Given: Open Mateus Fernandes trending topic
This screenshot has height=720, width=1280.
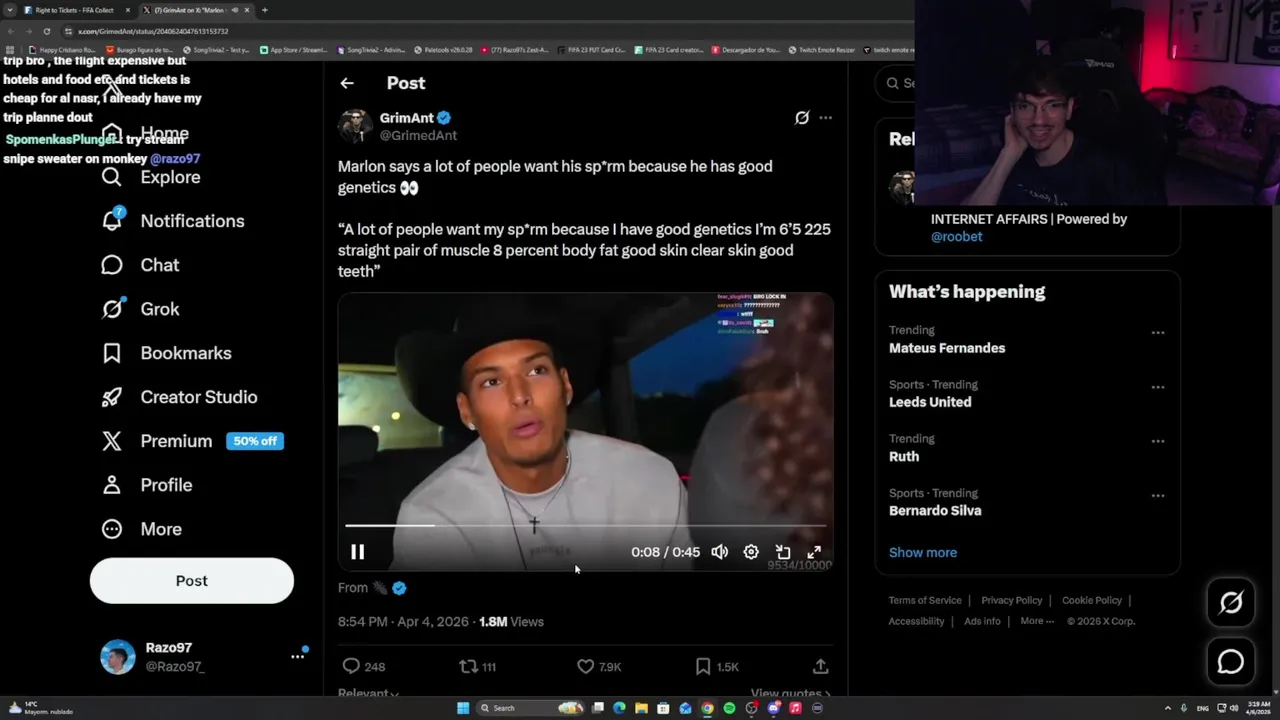Looking at the screenshot, I should pos(947,348).
